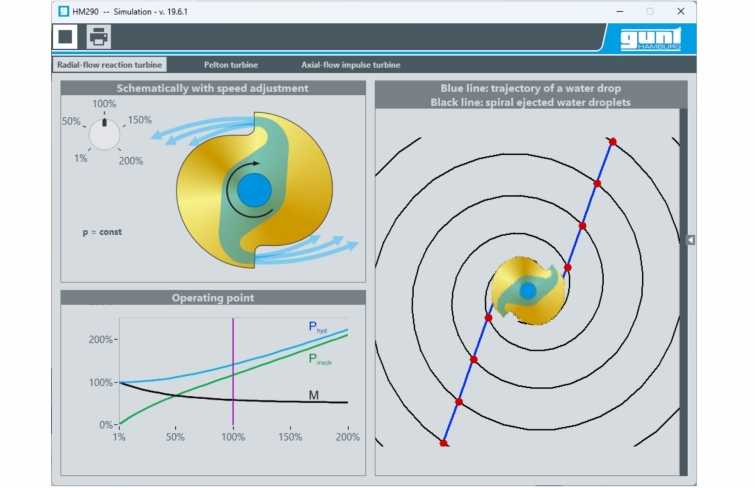The image size is (755, 488).
Task: Click the speed adjustment rotary knob
Action: 103,135
